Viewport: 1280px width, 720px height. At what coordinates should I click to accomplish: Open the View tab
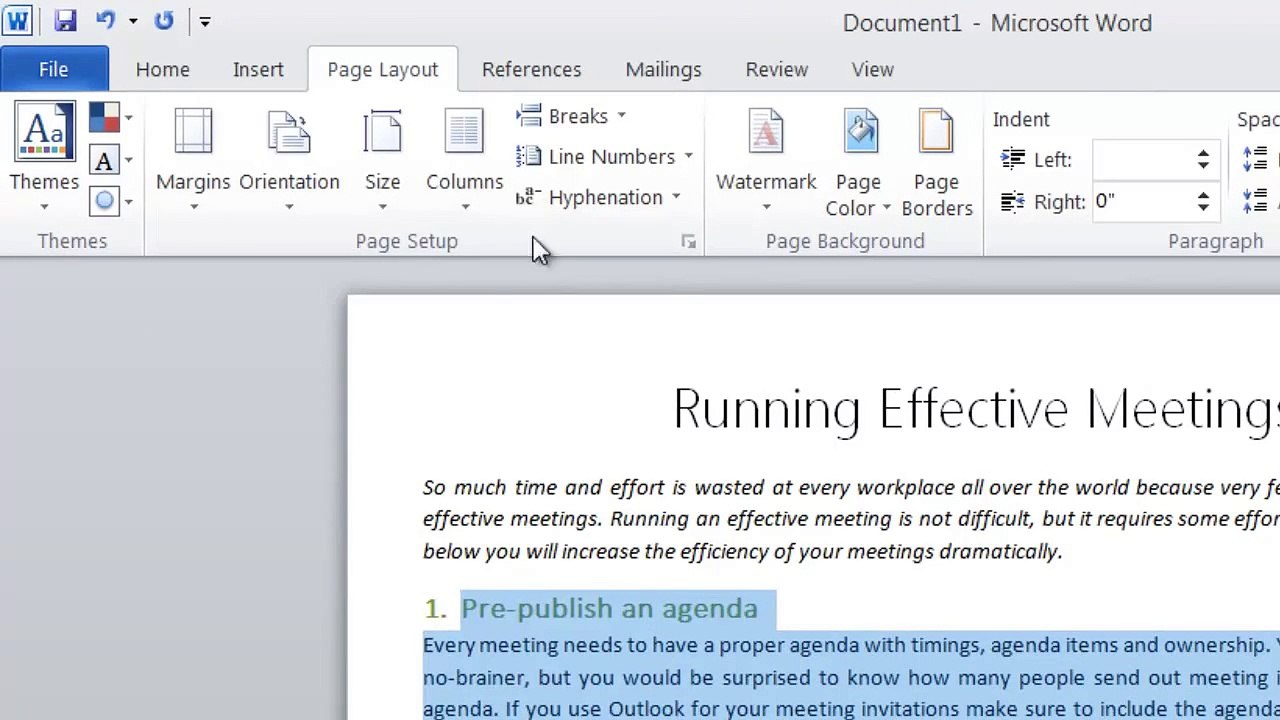click(x=873, y=69)
